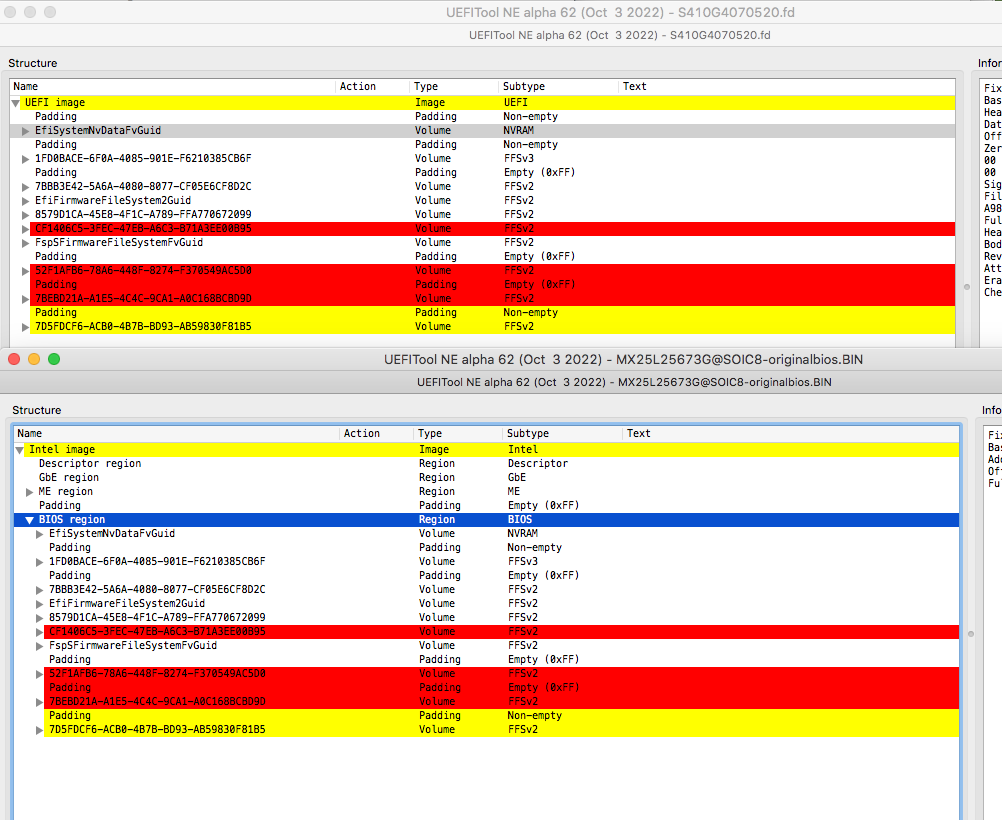Expand EfiSystemNvDataFvGuid in top window
This screenshot has height=820, width=1002.
(x=26, y=131)
